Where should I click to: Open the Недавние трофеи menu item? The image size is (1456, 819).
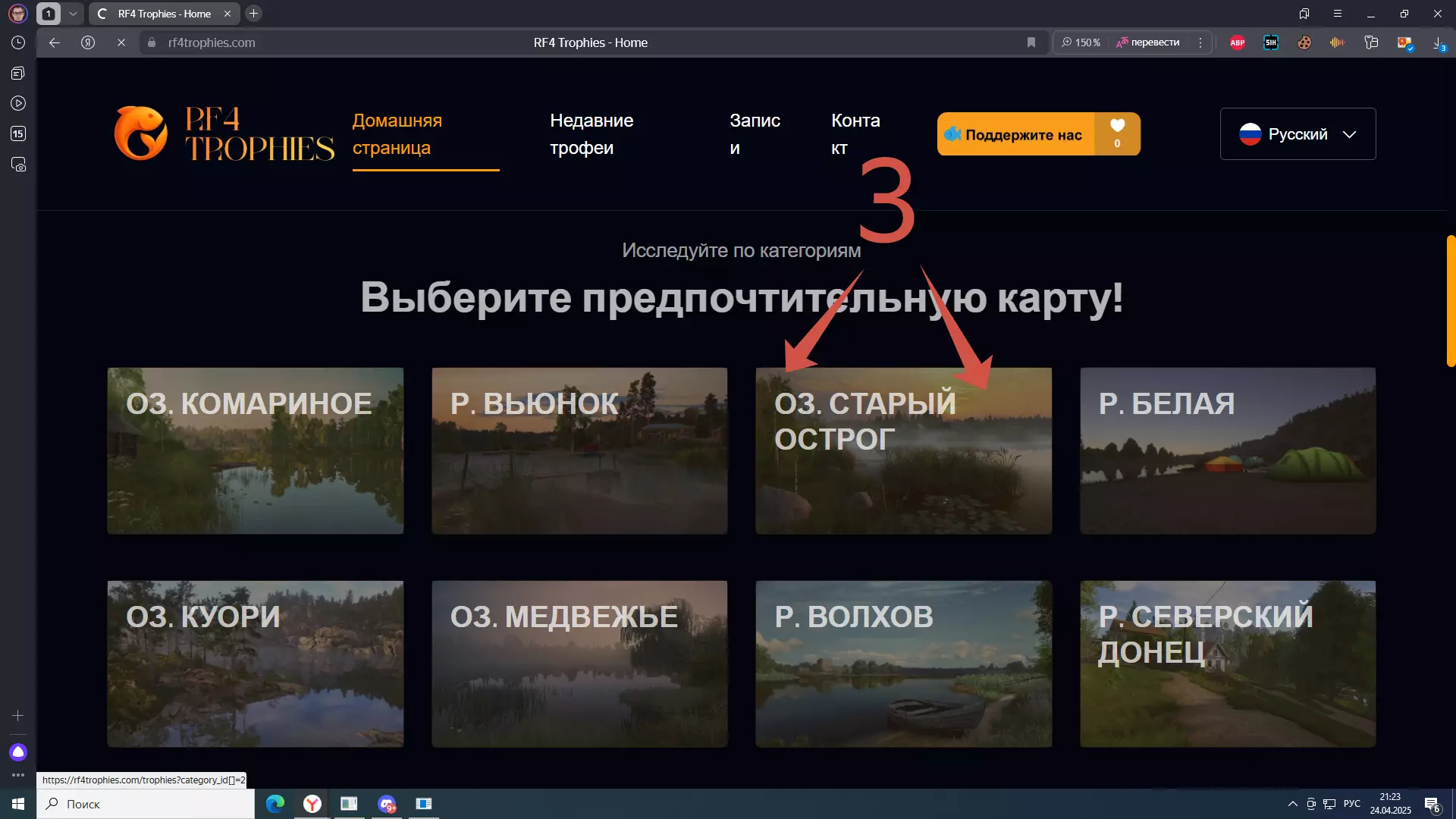coord(591,134)
